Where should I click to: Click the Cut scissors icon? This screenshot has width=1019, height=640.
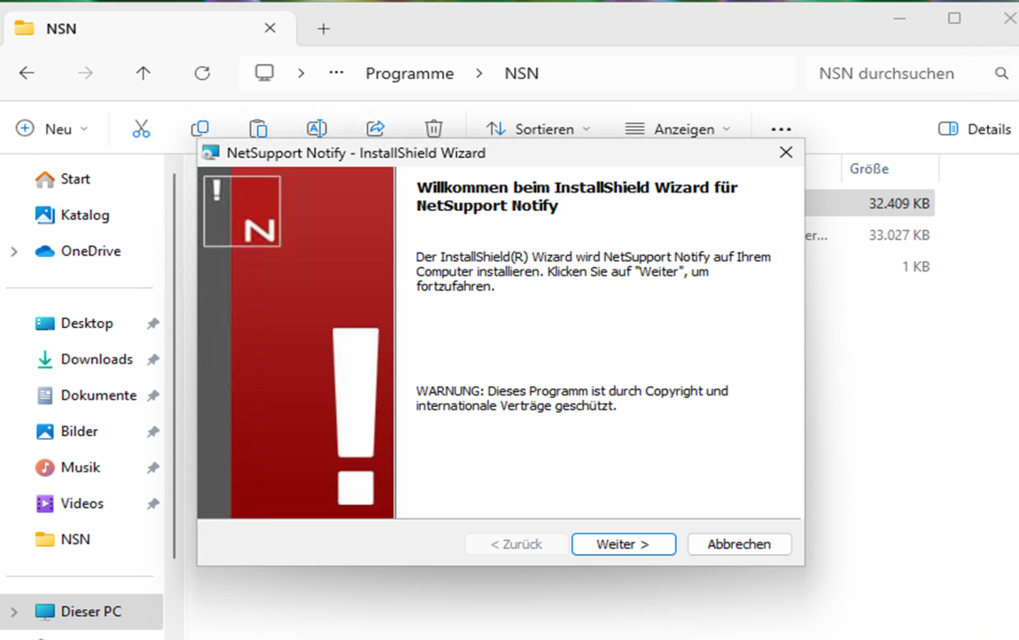pos(141,129)
